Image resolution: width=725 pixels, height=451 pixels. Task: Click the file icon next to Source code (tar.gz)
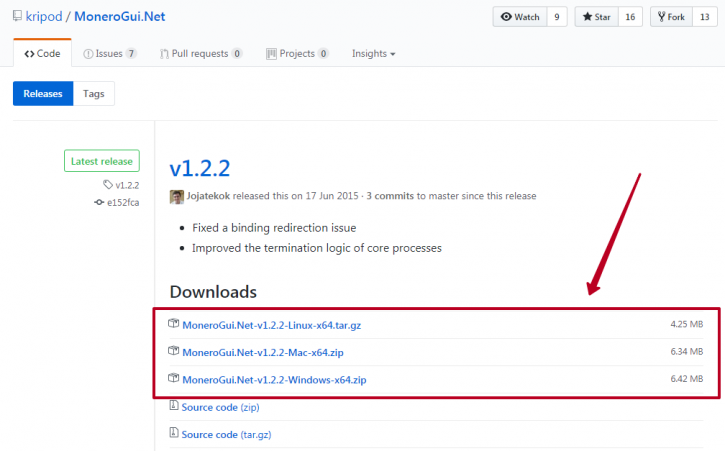[x=174, y=432]
